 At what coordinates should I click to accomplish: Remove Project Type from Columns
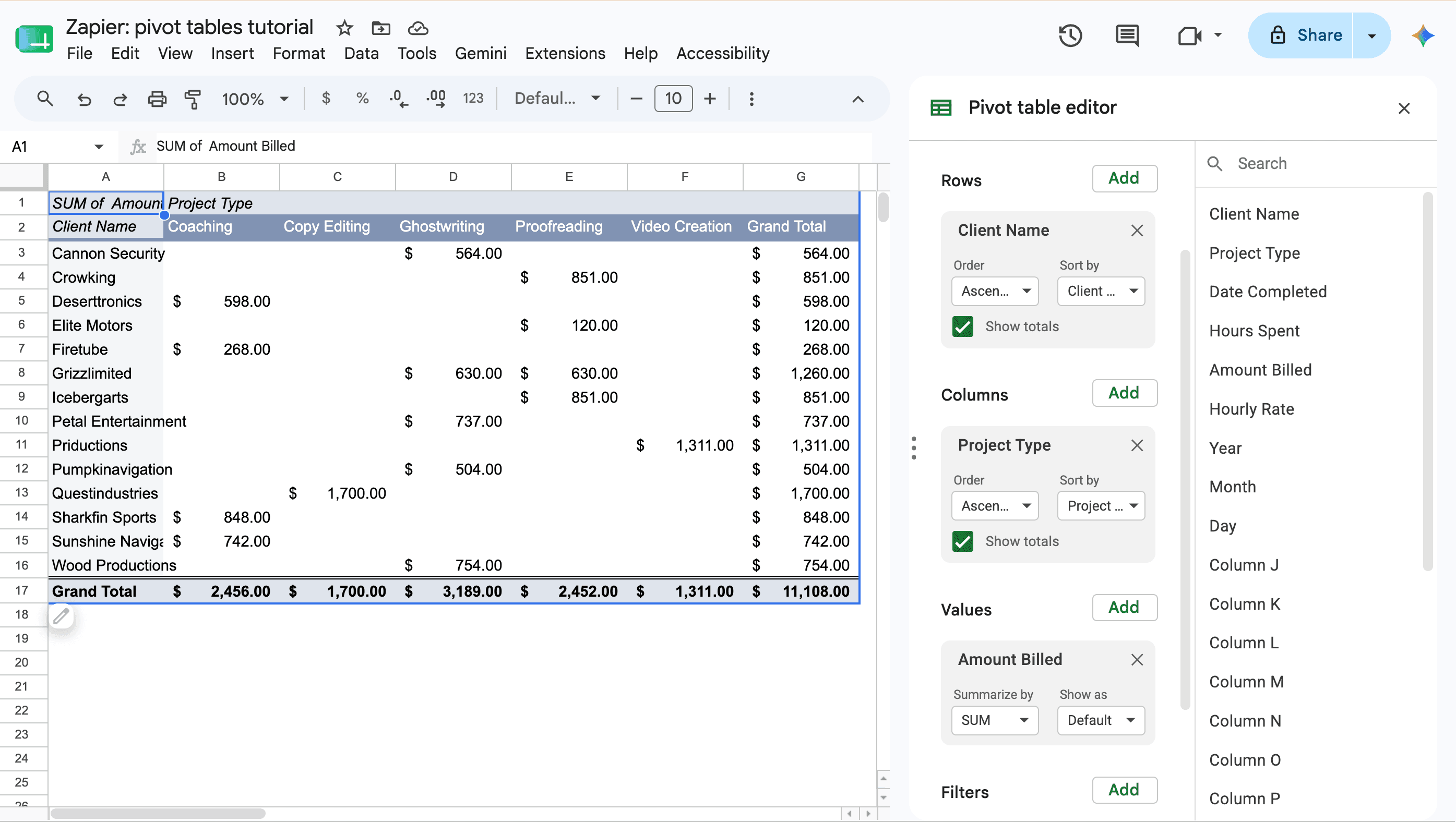coord(1137,445)
